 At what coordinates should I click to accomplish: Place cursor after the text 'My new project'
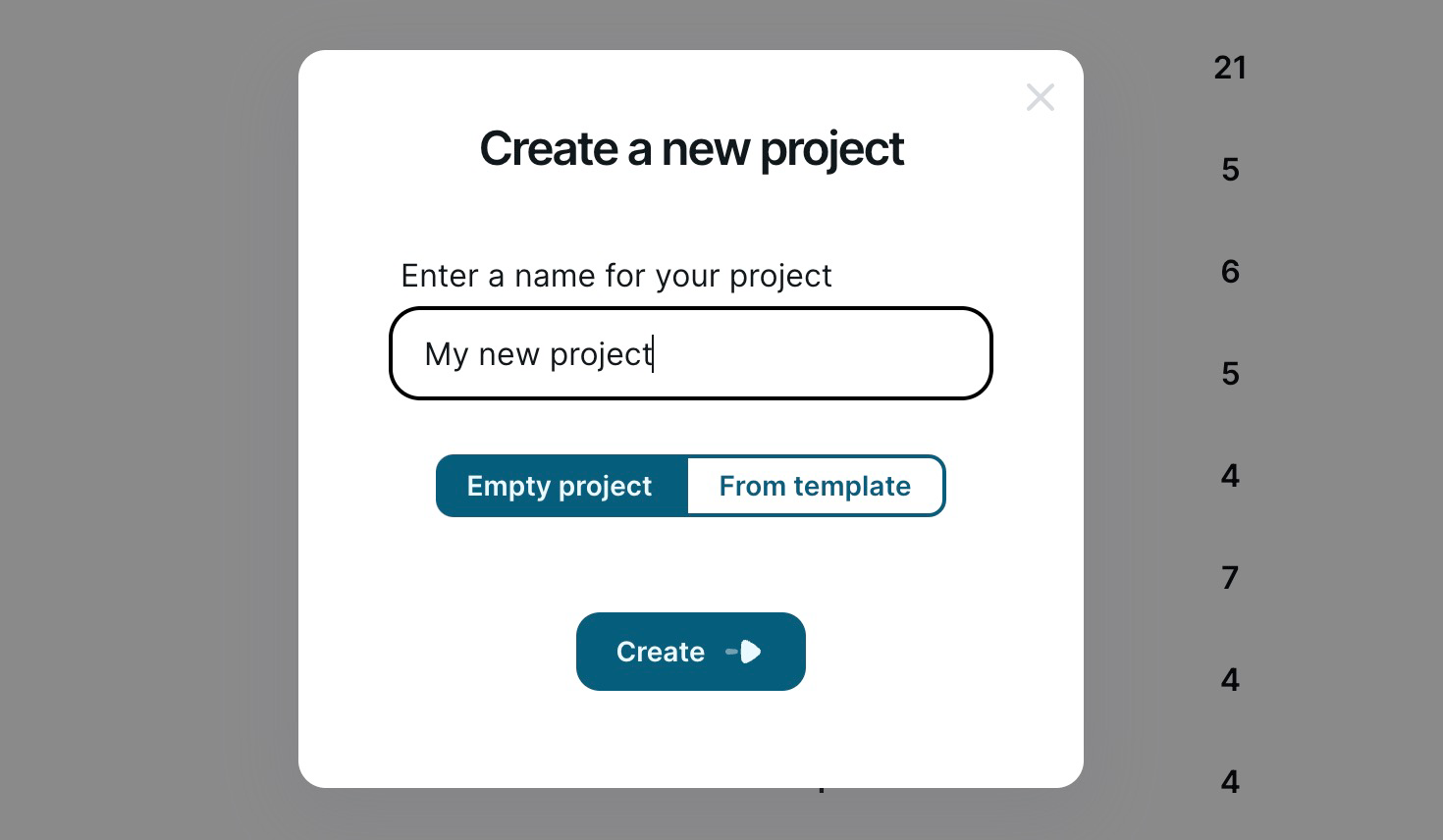click(x=654, y=353)
